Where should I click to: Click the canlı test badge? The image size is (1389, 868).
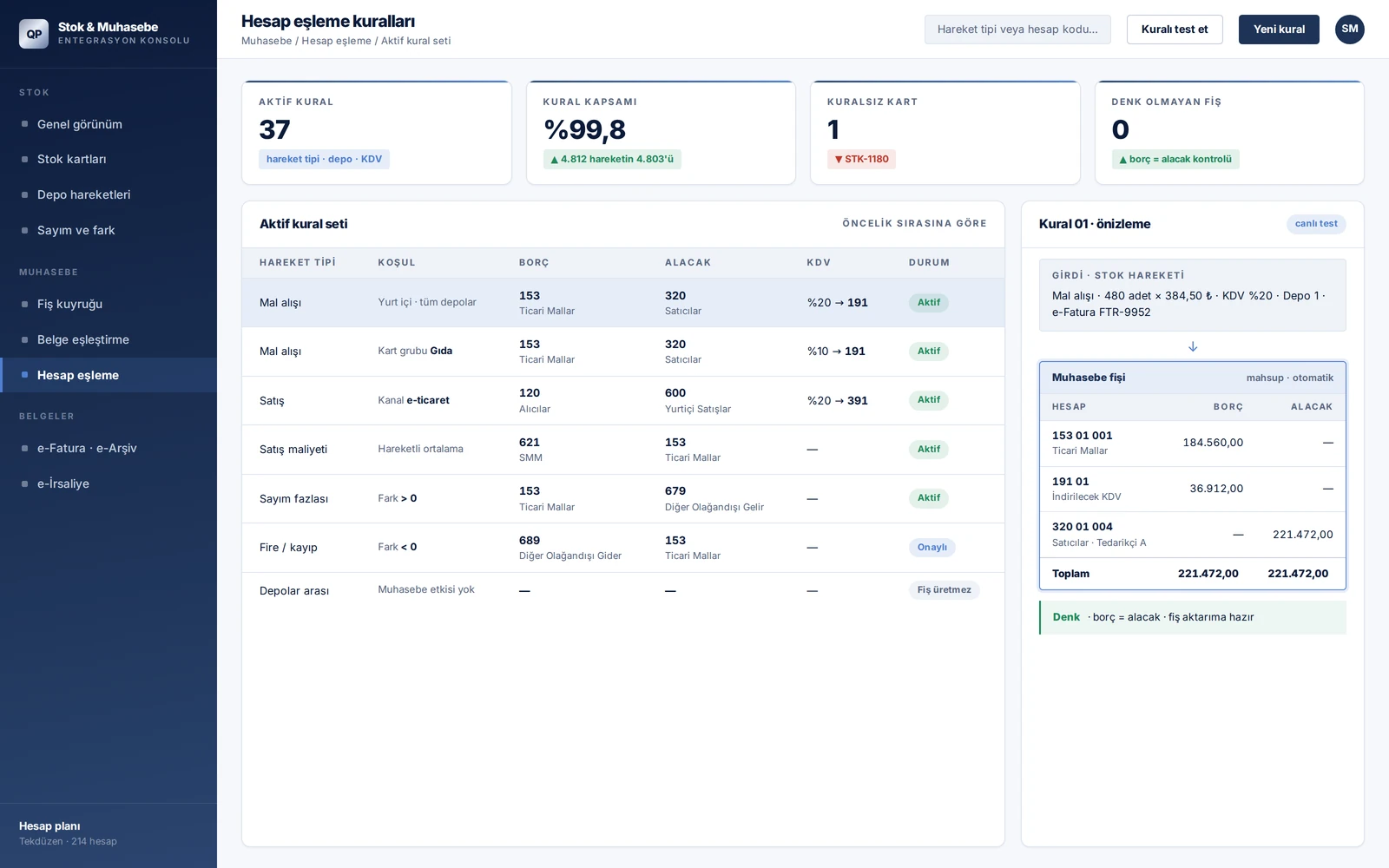coord(1316,224)
